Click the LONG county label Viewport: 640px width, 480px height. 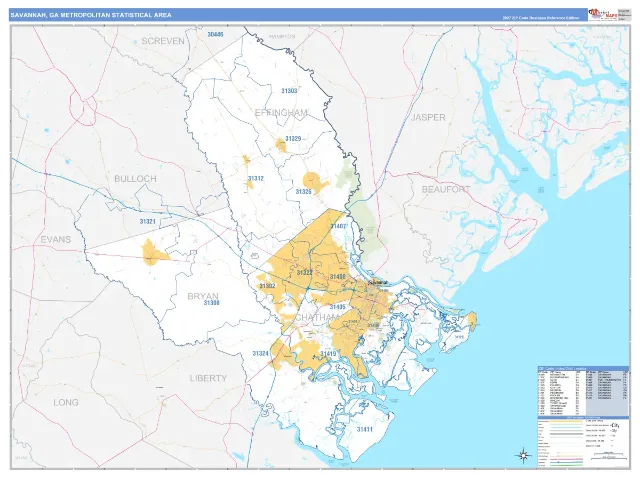point(66,402)
